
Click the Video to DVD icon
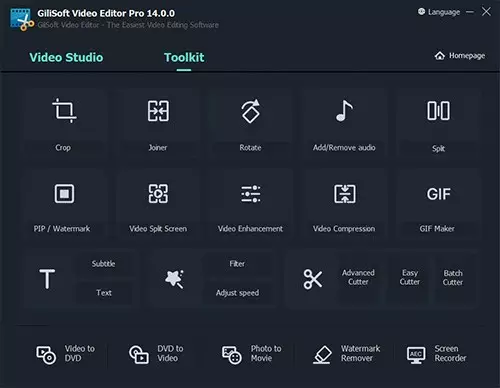[x=46, y=355]
